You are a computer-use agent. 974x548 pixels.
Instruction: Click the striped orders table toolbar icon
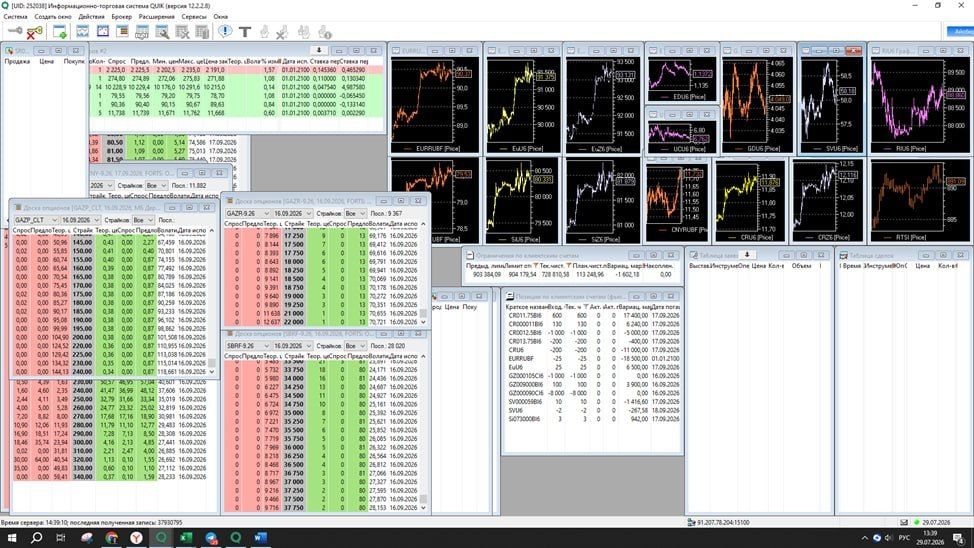pos(122,32)
